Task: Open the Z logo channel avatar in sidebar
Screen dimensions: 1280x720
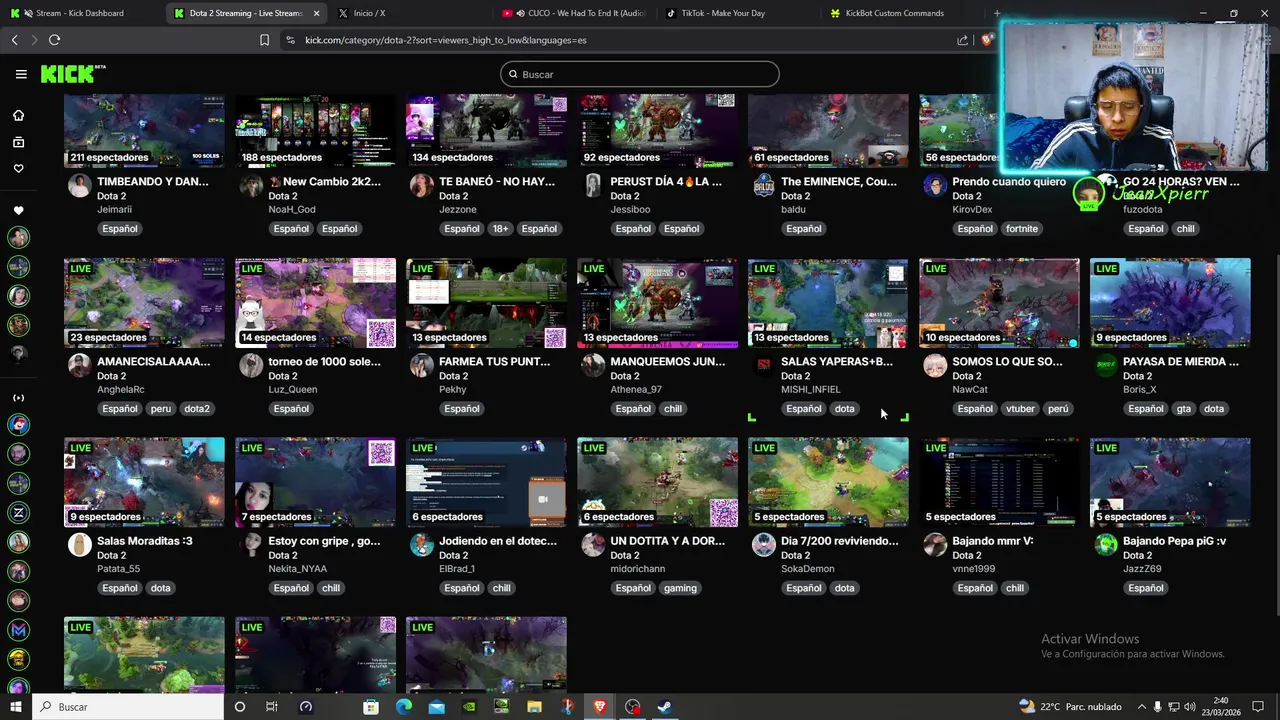Action: tap(18, 513)
